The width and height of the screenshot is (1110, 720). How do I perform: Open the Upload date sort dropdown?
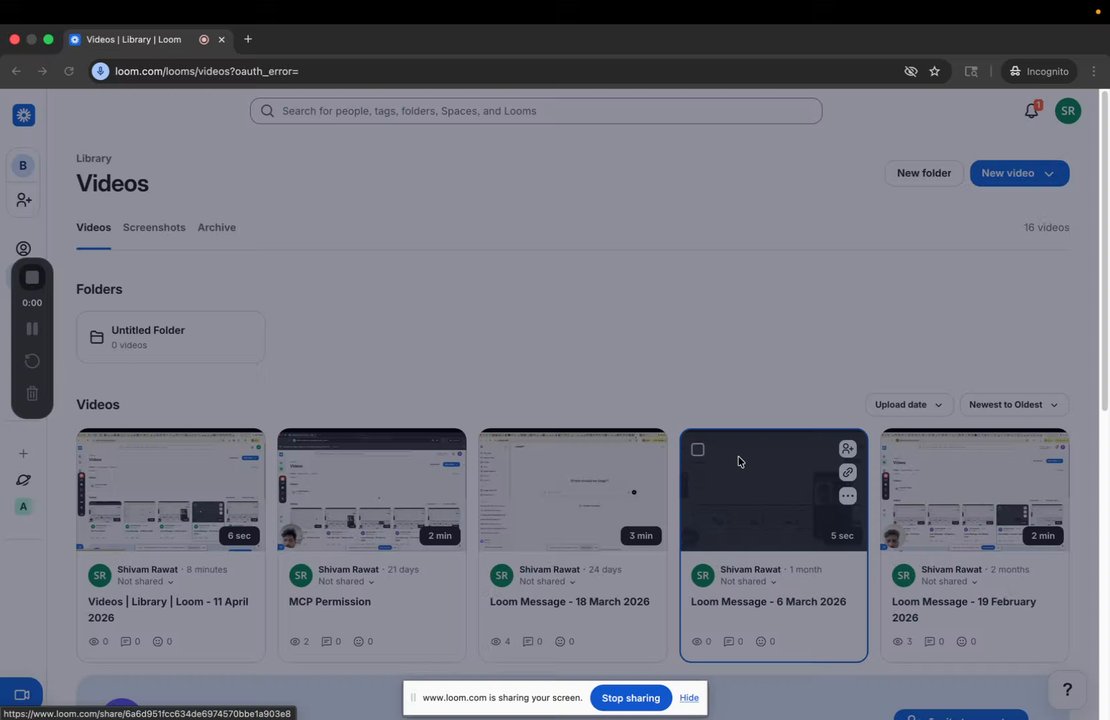tap(909, 405)
